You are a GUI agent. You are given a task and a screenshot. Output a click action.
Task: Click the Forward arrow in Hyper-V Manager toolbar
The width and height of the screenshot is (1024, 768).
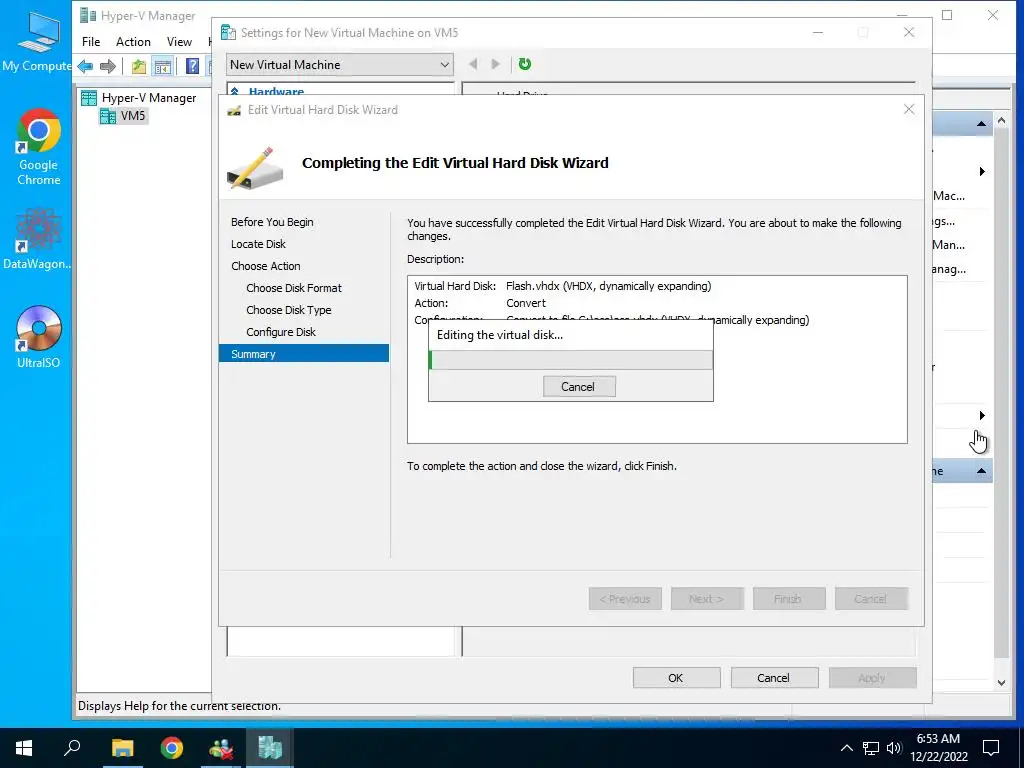click(x=108, y=66)
